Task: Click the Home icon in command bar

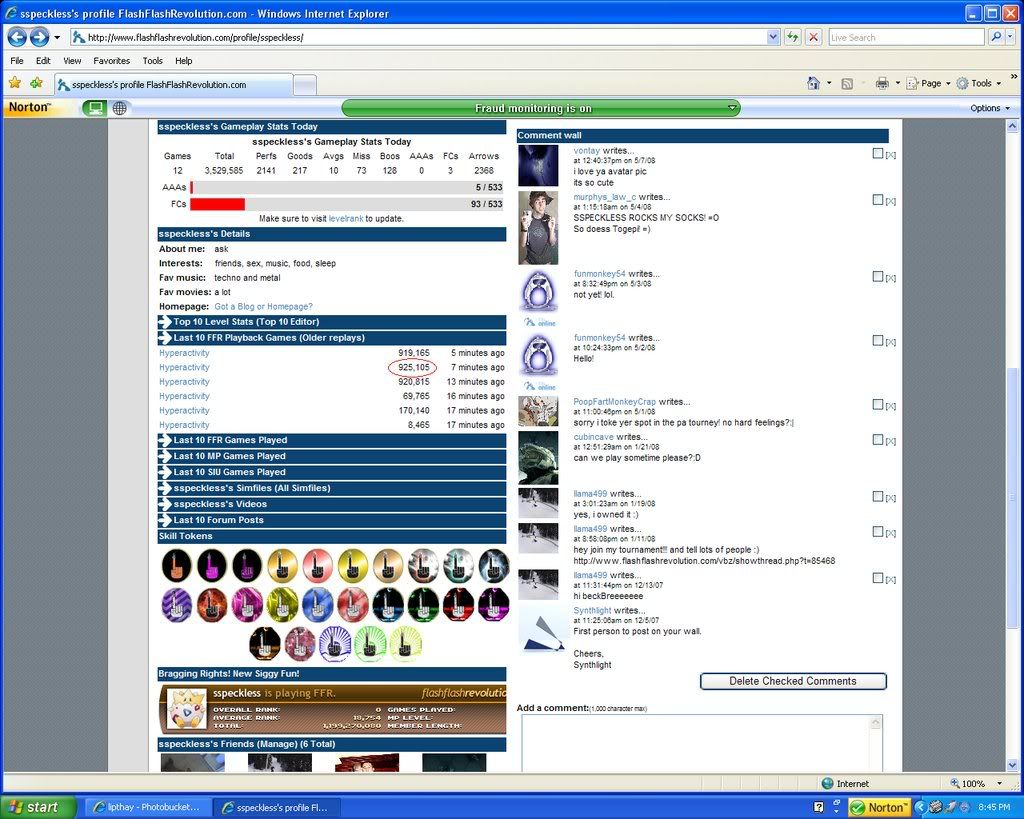Action: pyautogui.click(x=813, y=83)
